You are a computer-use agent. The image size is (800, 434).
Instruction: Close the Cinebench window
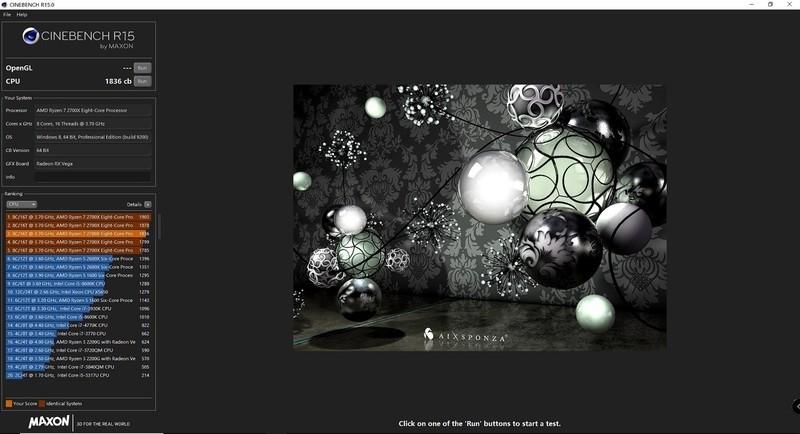tap(789, 4)
